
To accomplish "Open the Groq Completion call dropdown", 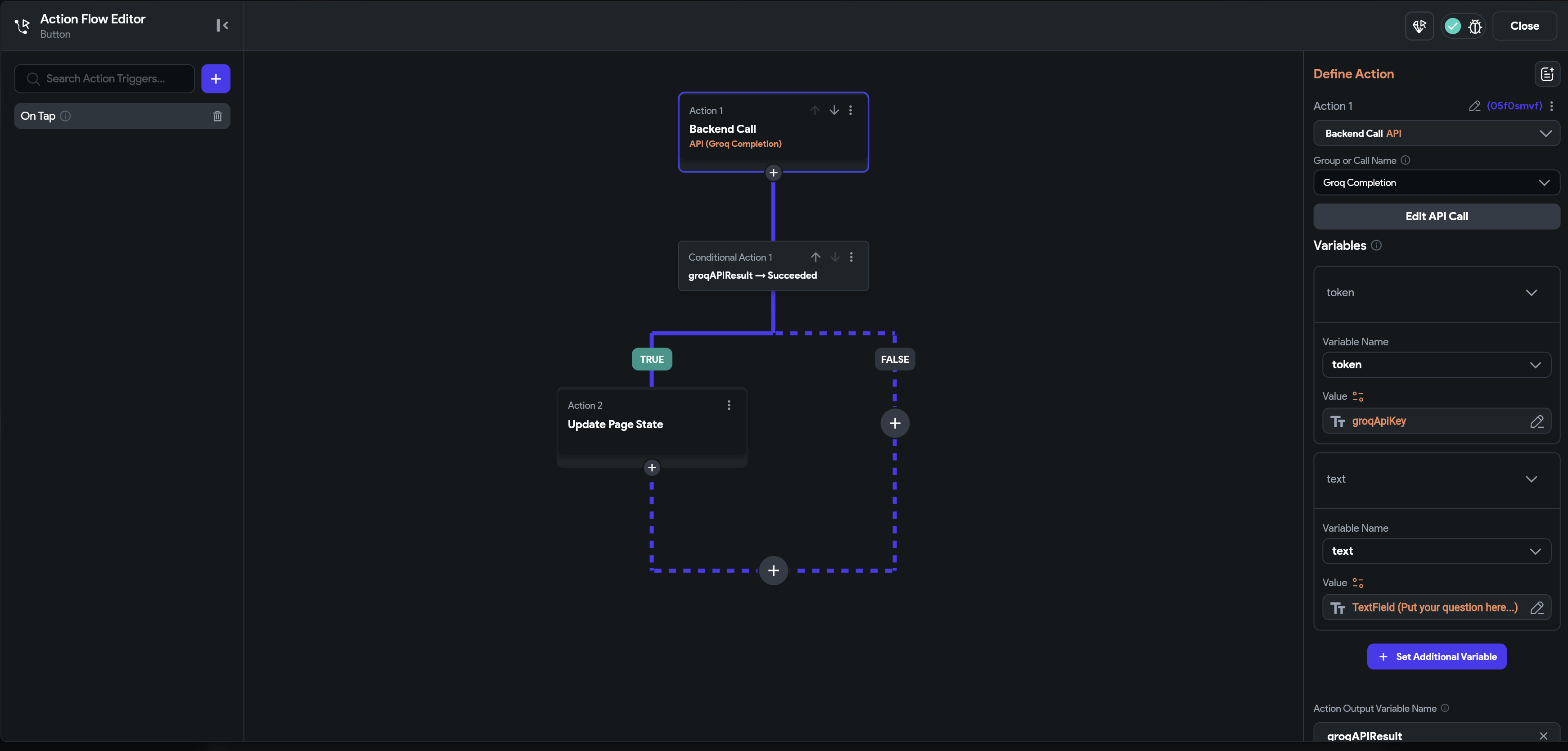I will tap(1437, 183).
